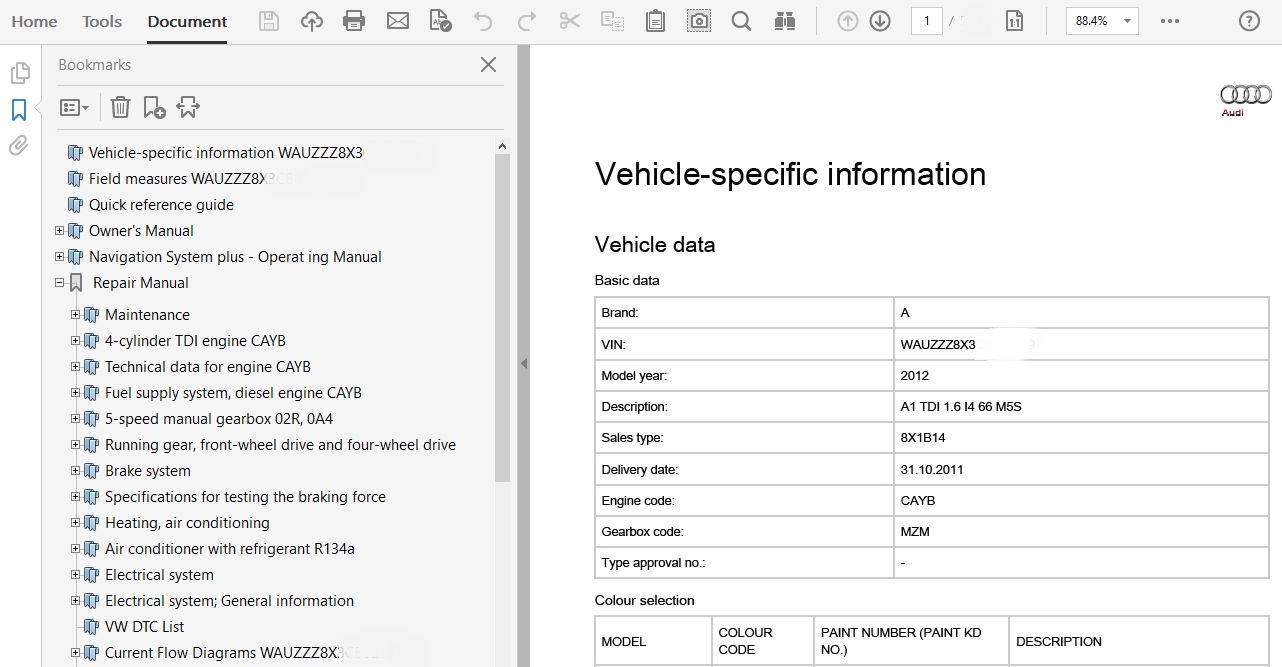1282x667 pixels.
Task: Collapse the Repair Manual bookmark
Action: click(x=59, y=283)
